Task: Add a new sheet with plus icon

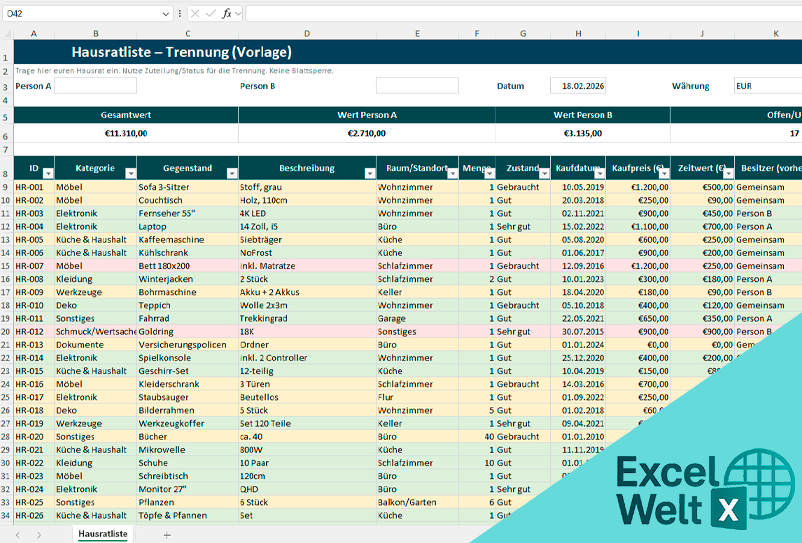Action: click(167, 535)
